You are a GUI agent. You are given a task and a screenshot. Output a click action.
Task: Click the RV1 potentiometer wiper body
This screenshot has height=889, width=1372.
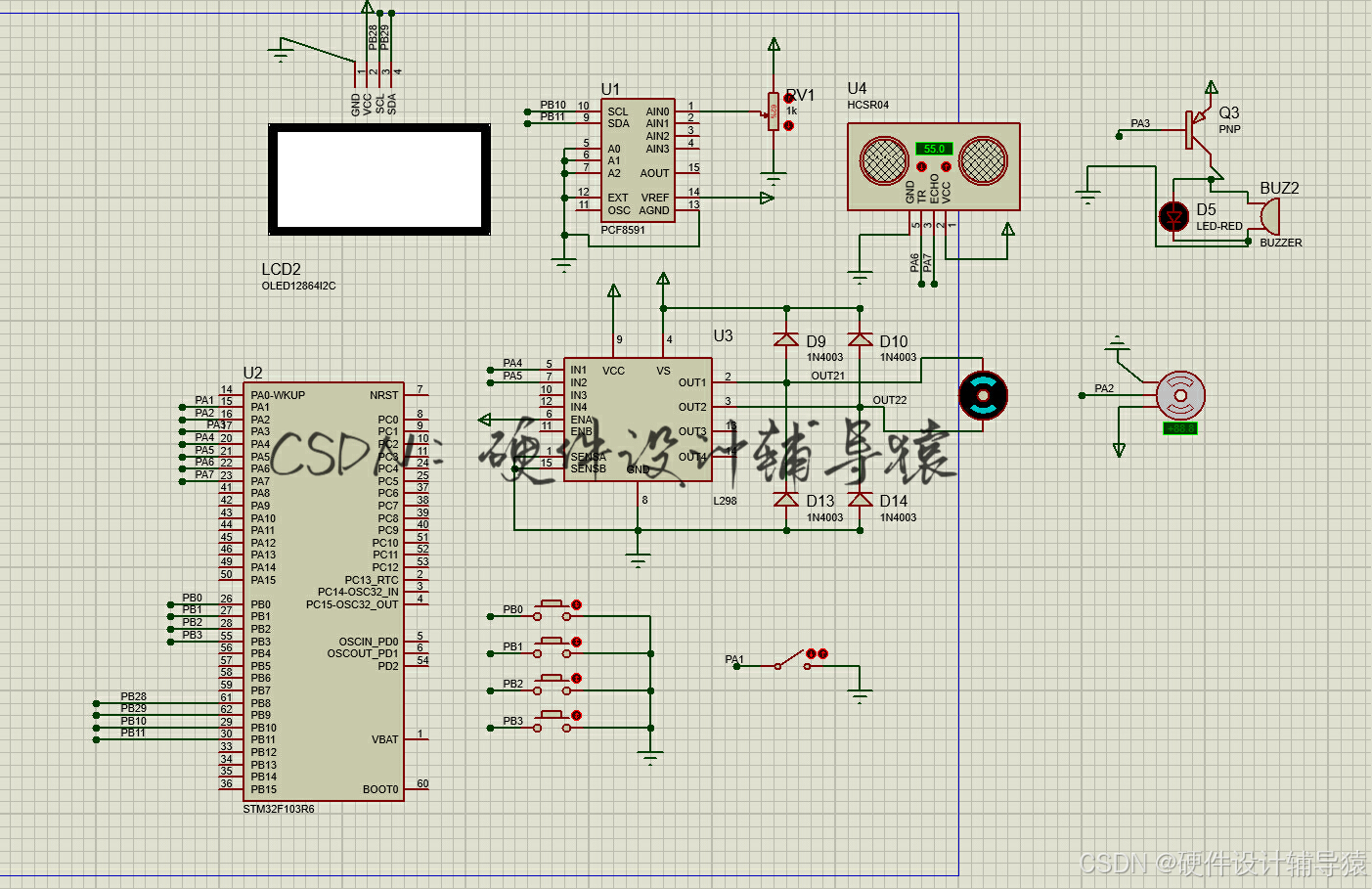tap(774, 111)
